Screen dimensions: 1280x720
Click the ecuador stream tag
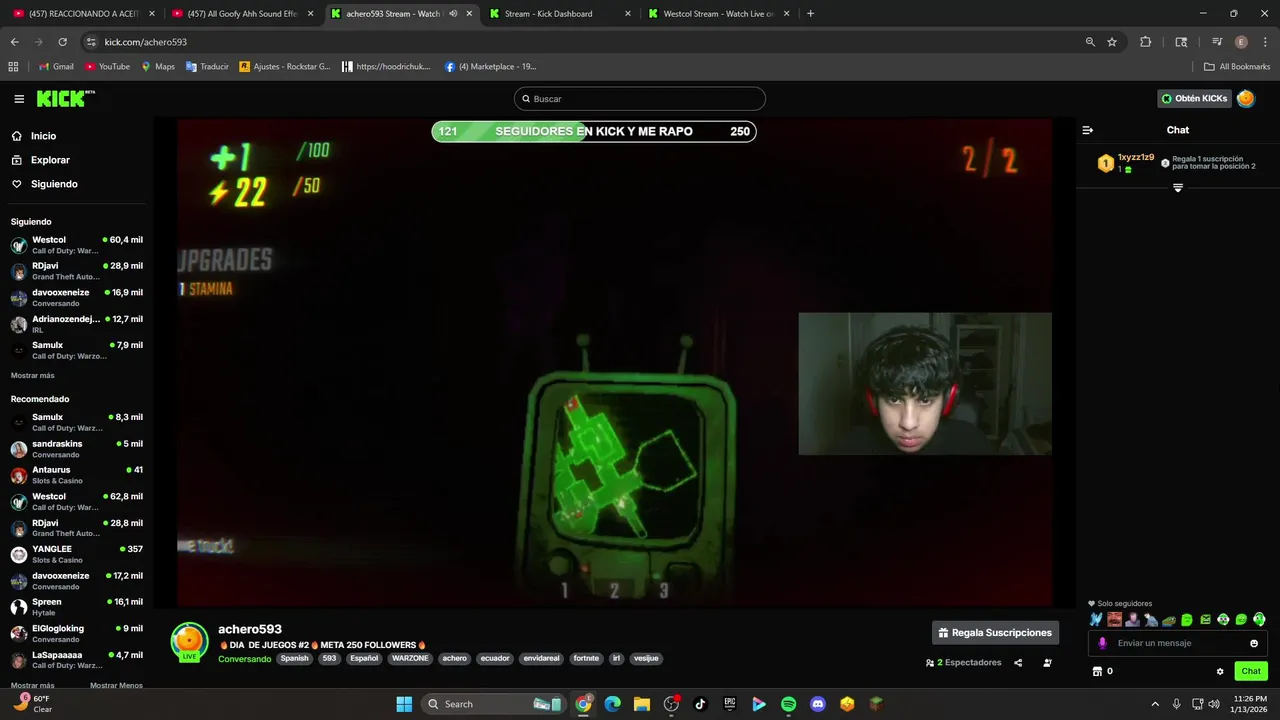[x=495, y=658]
